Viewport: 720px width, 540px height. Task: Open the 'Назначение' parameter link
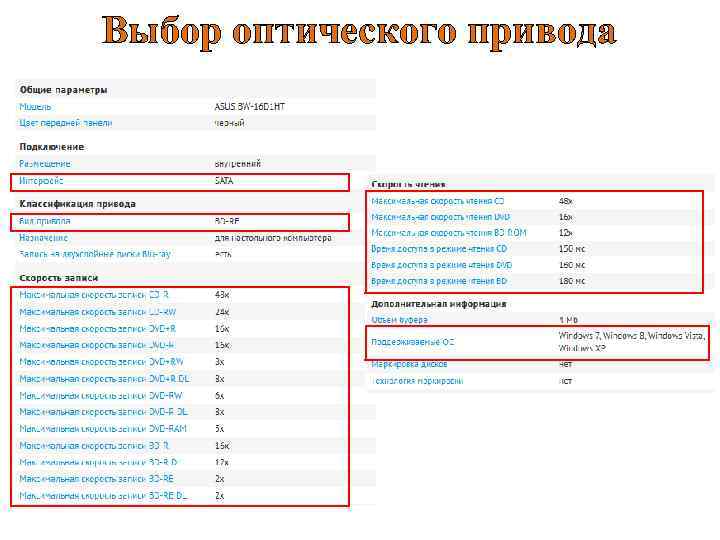tap(43, 238)
